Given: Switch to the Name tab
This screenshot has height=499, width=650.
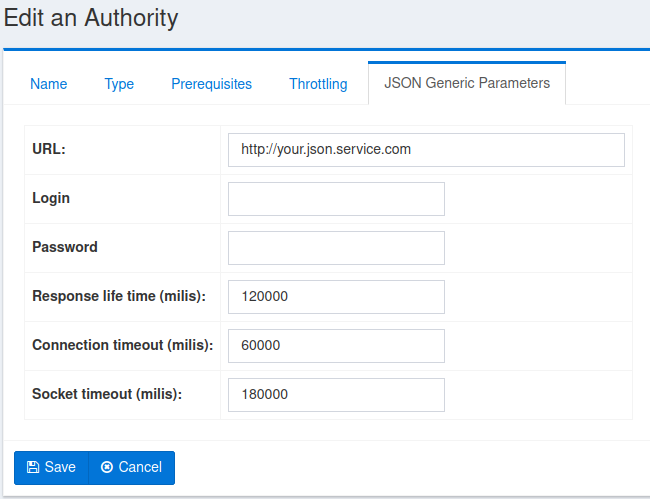Looking at the screenshot, I should coord(48,84).
